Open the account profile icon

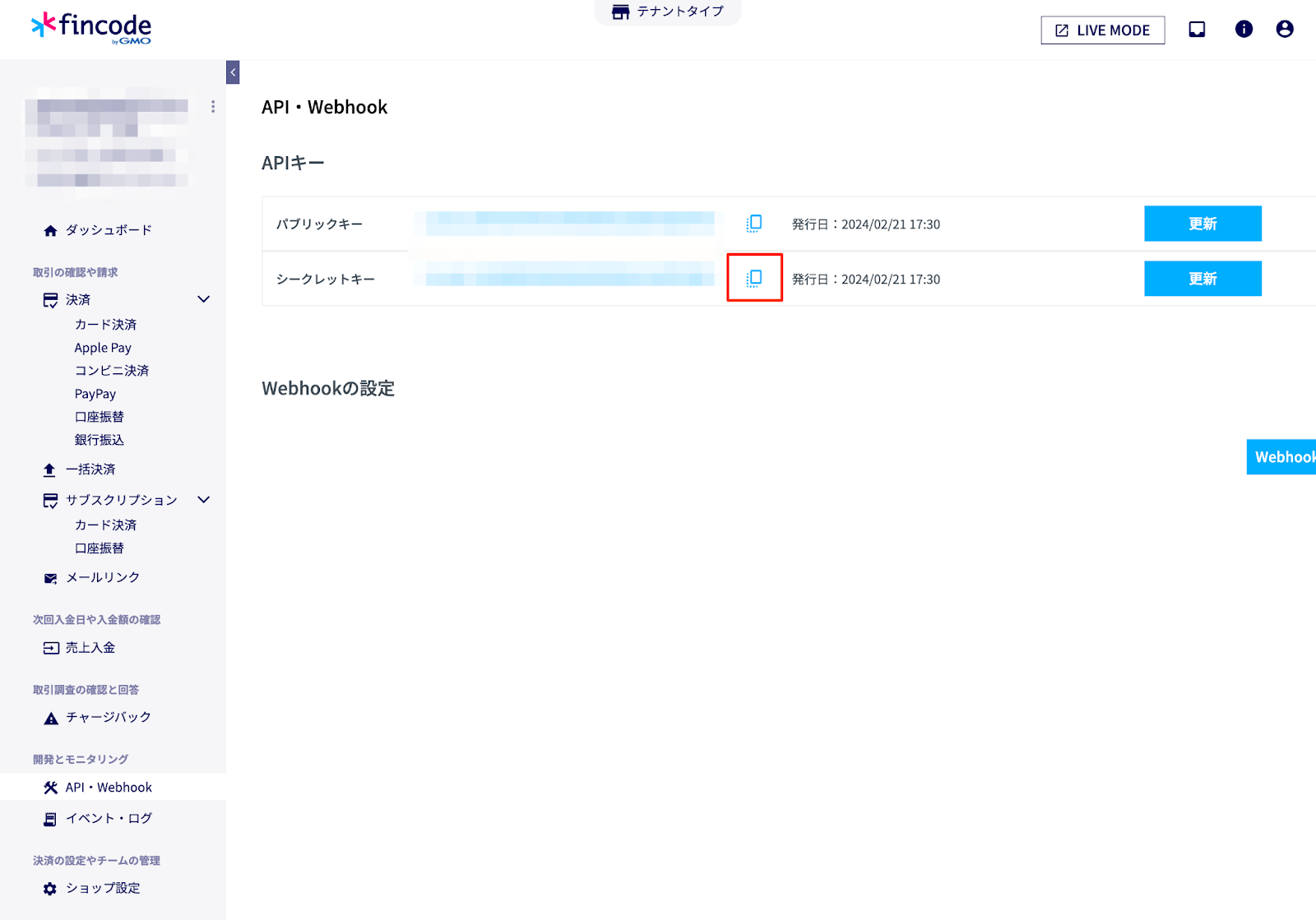1285,30
